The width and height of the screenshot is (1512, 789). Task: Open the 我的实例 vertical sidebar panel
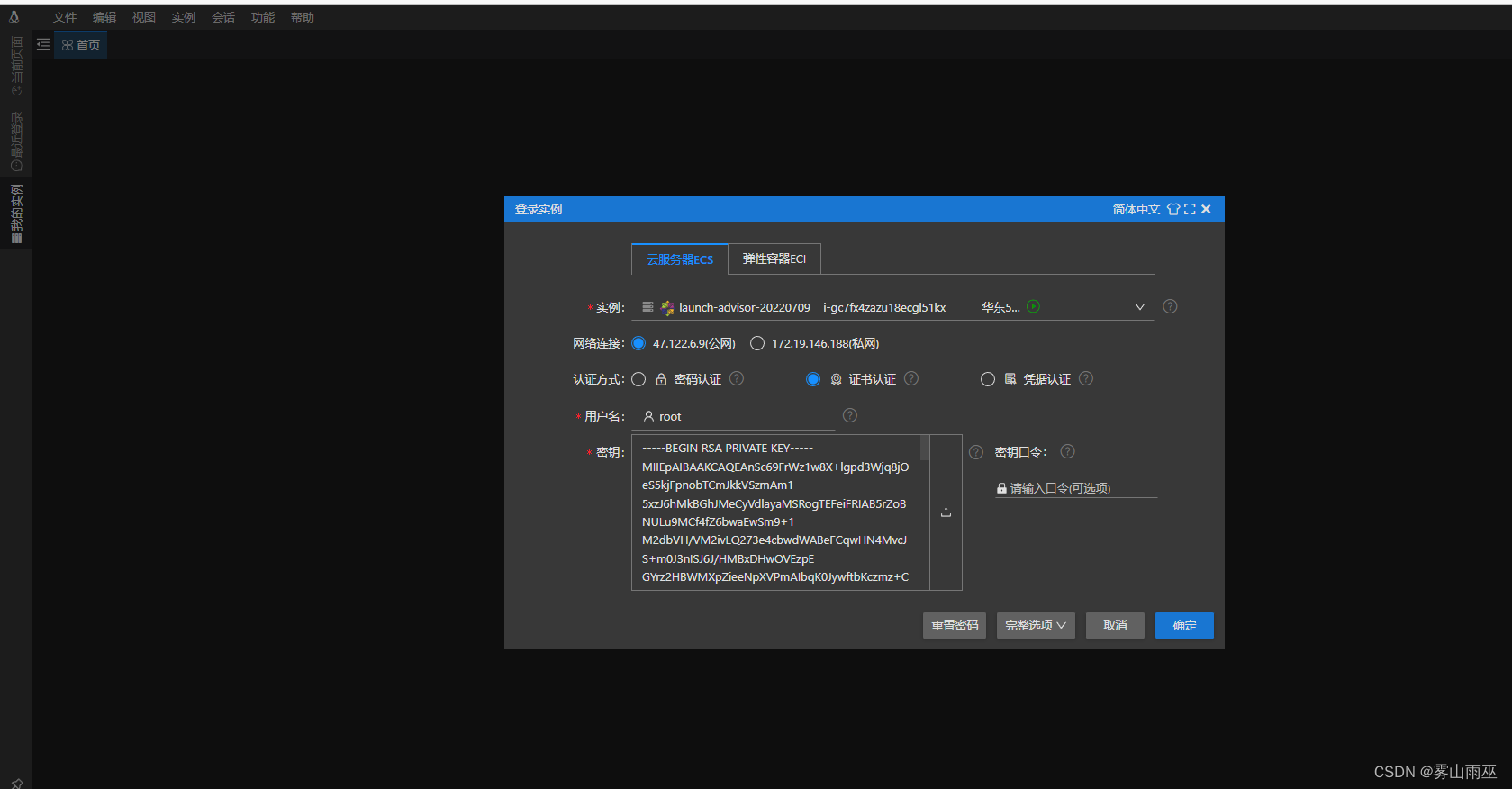click(16, 213)
